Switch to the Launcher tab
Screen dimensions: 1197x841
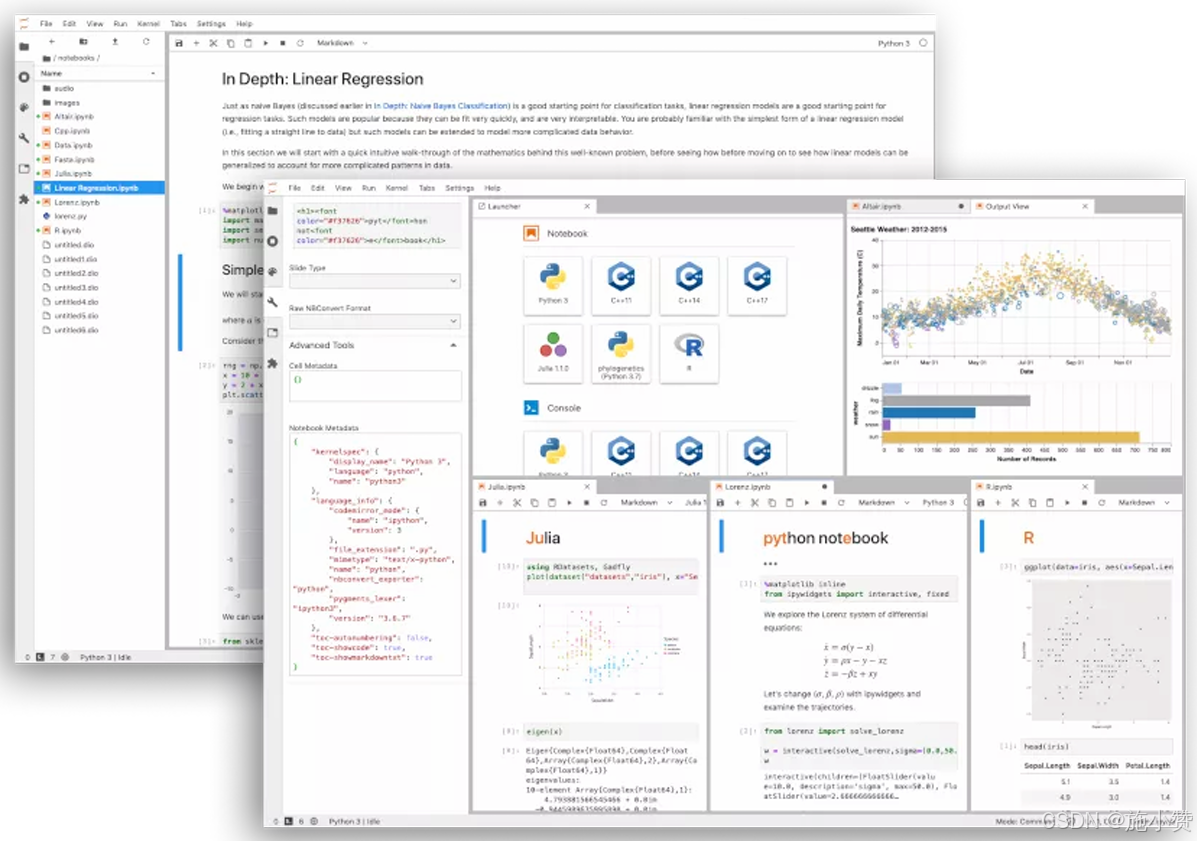(534, 207)
